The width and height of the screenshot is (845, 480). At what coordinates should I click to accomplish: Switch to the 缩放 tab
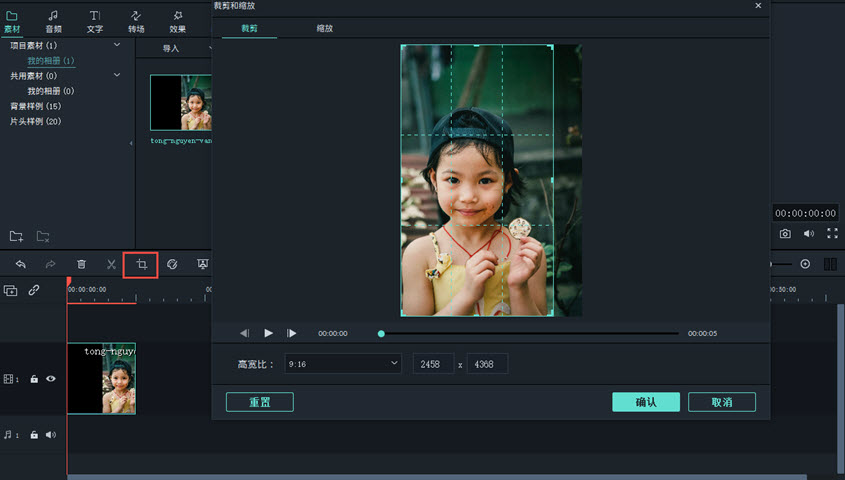coord(324,28)
